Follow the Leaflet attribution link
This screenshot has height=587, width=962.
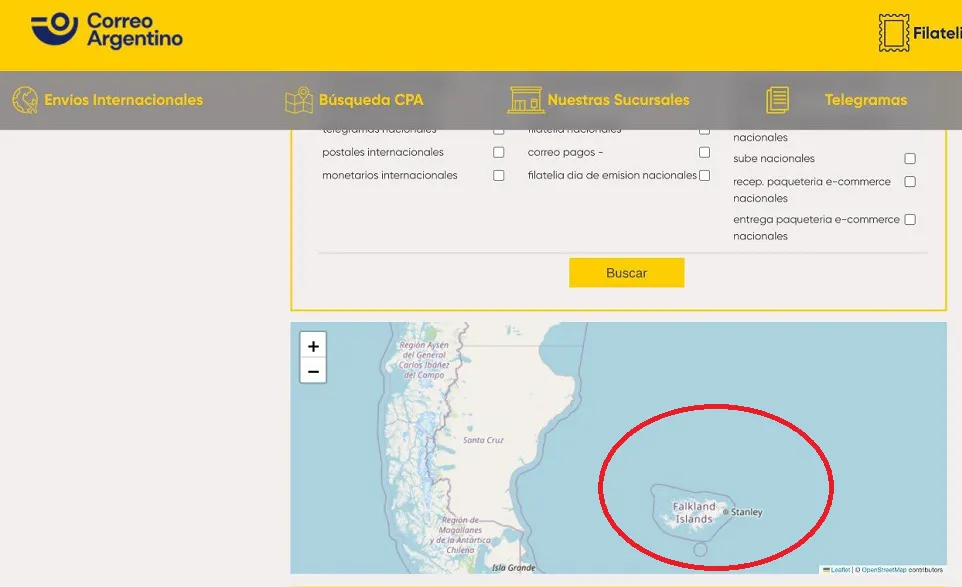pos(840,570)
